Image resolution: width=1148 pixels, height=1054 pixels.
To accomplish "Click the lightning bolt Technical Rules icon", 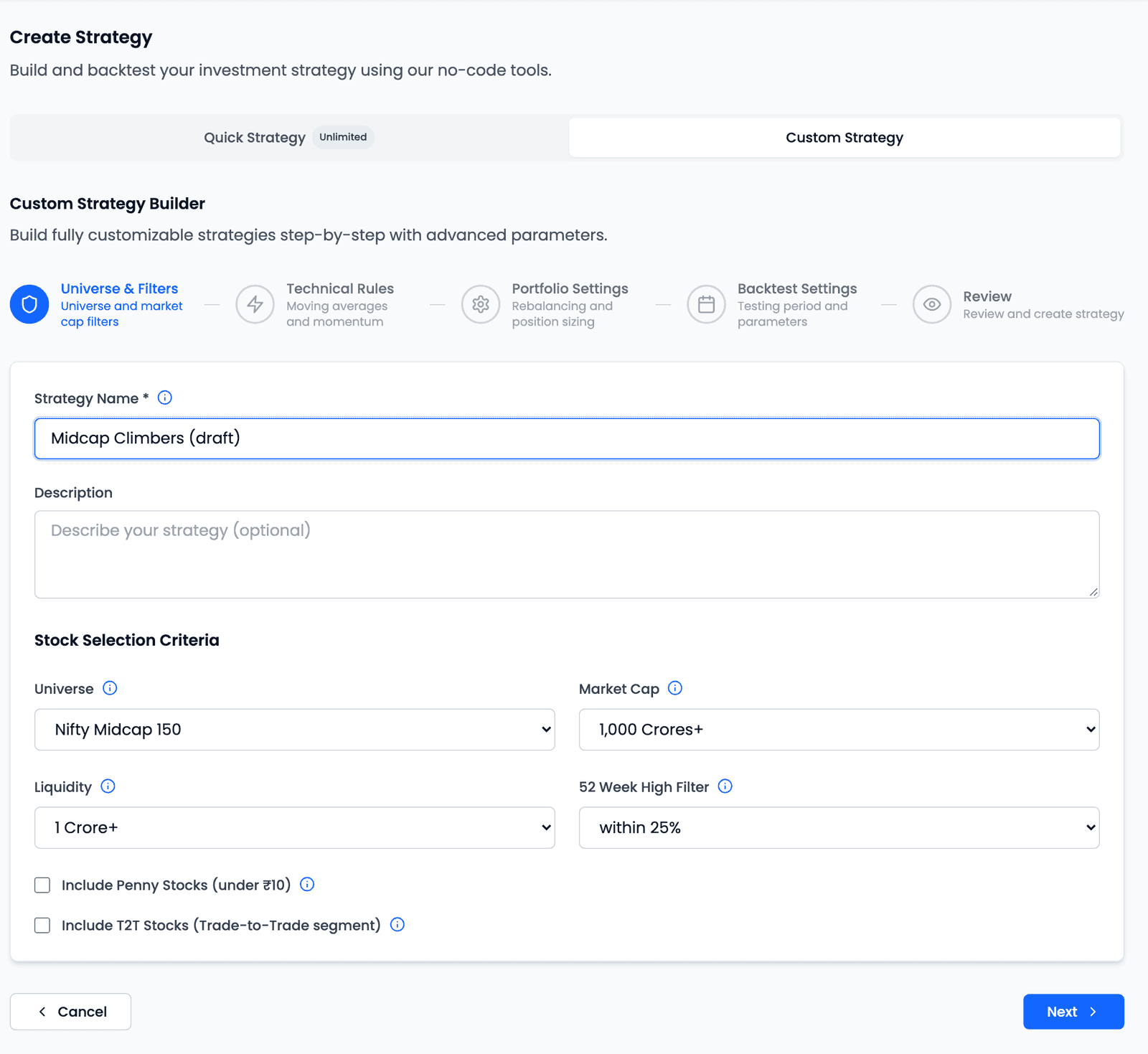I will 255,304.
